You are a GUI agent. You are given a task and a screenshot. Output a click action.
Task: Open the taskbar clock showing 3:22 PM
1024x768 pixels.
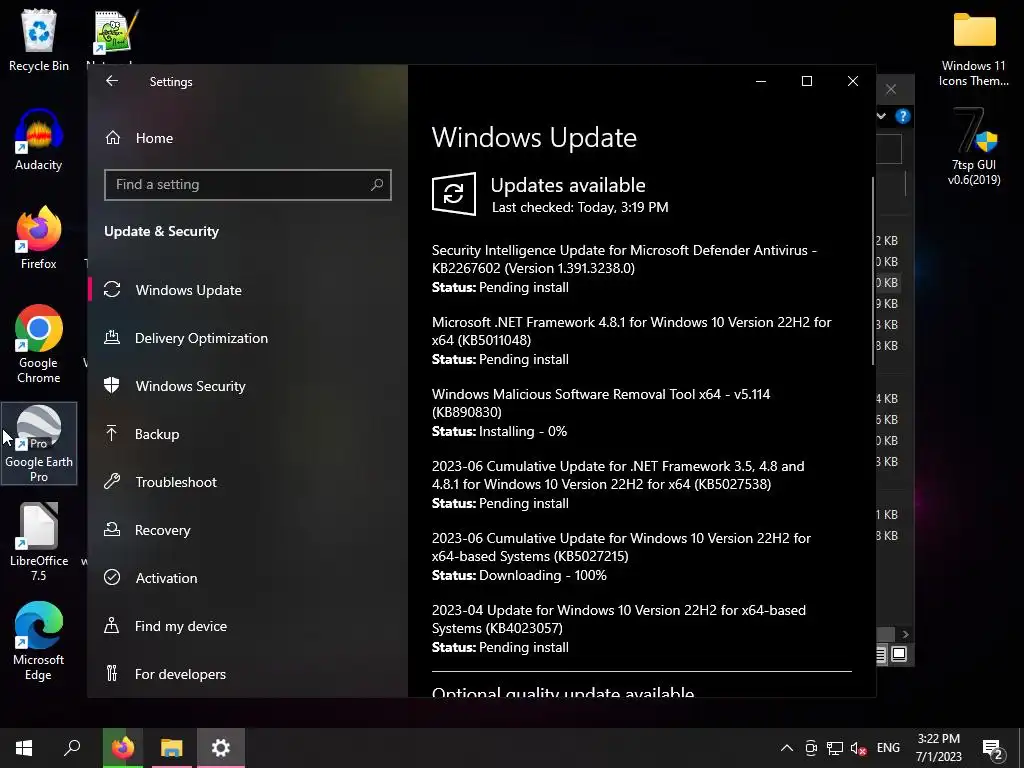click(x=938, y=748)
